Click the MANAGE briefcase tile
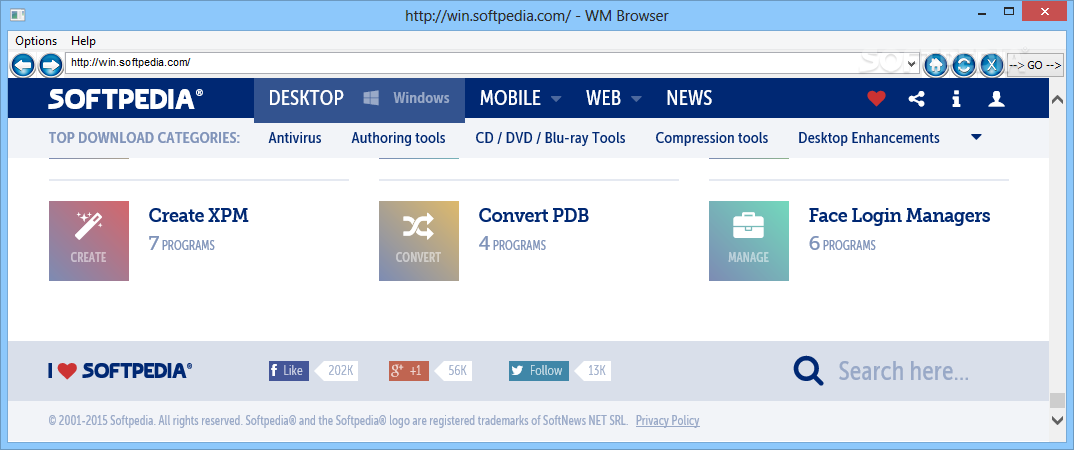1074x450 pixels. click(749, 241)
